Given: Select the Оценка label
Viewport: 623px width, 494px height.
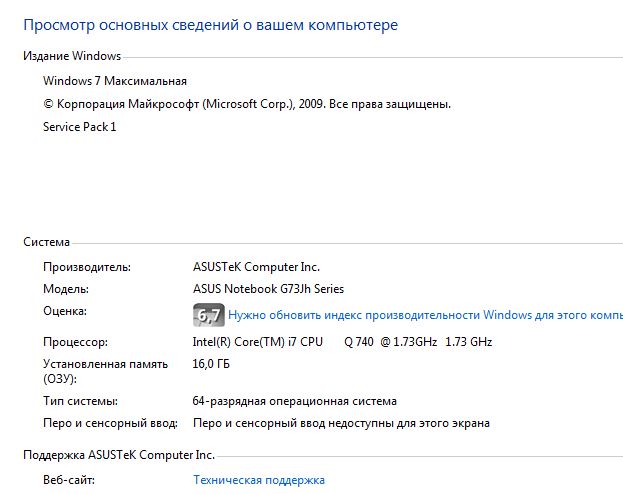Looking at the screenshot, I should point(65,311).
